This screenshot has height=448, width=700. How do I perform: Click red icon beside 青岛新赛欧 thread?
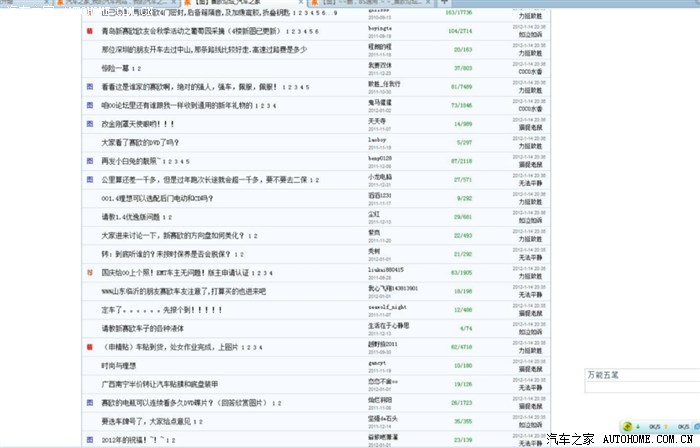[90, 31]
